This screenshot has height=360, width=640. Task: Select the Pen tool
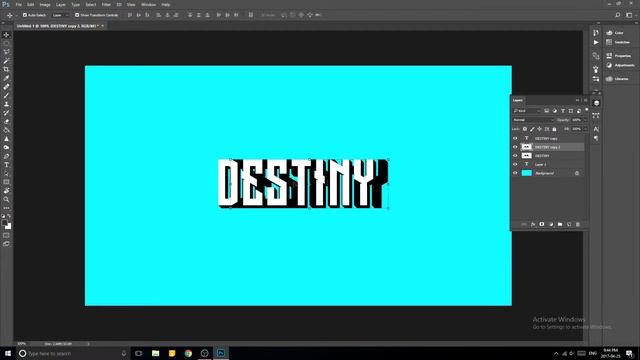tap(6, 156)
